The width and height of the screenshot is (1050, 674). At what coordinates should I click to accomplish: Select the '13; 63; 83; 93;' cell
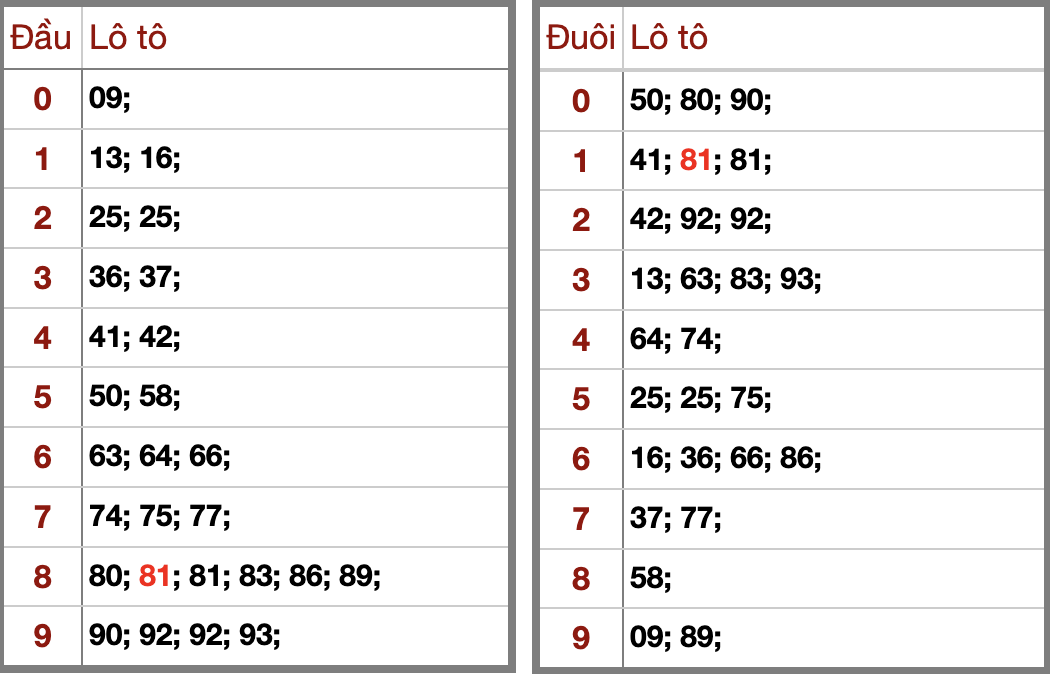pos(726,279)
